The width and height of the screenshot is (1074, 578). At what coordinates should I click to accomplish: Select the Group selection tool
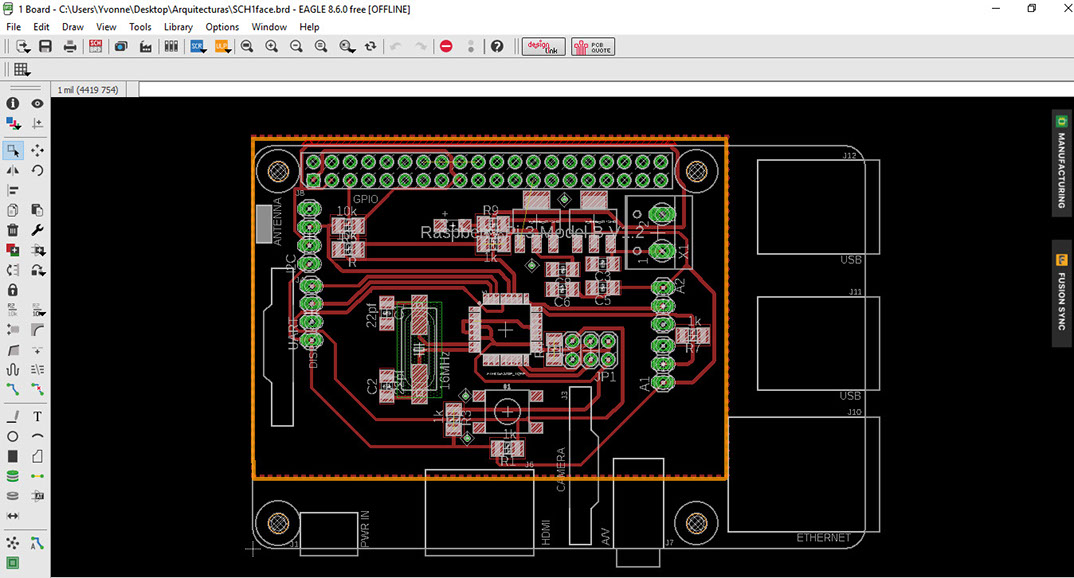(12, 150)
